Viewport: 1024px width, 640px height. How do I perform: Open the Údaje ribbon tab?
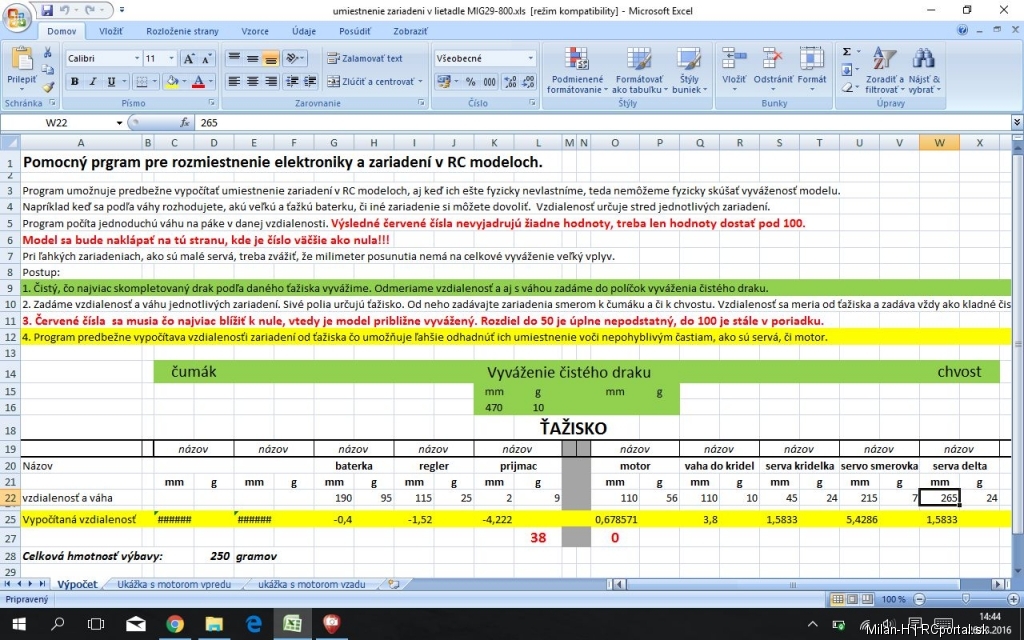pos(304,31)
